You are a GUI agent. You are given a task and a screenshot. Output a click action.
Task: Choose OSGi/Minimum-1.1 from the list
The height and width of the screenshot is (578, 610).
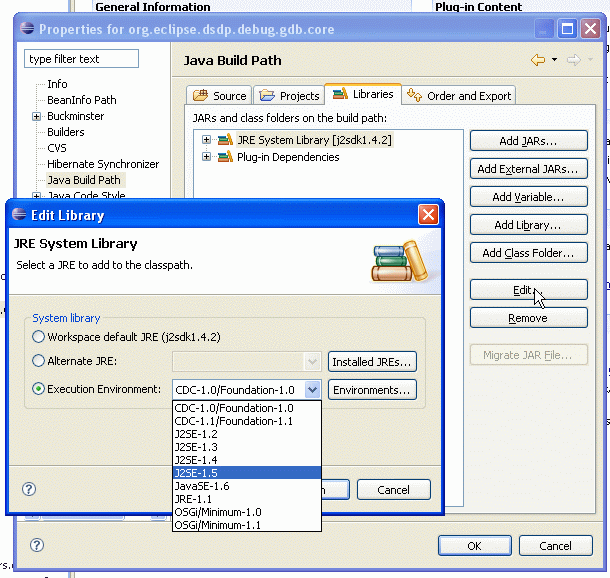(247, 525)
